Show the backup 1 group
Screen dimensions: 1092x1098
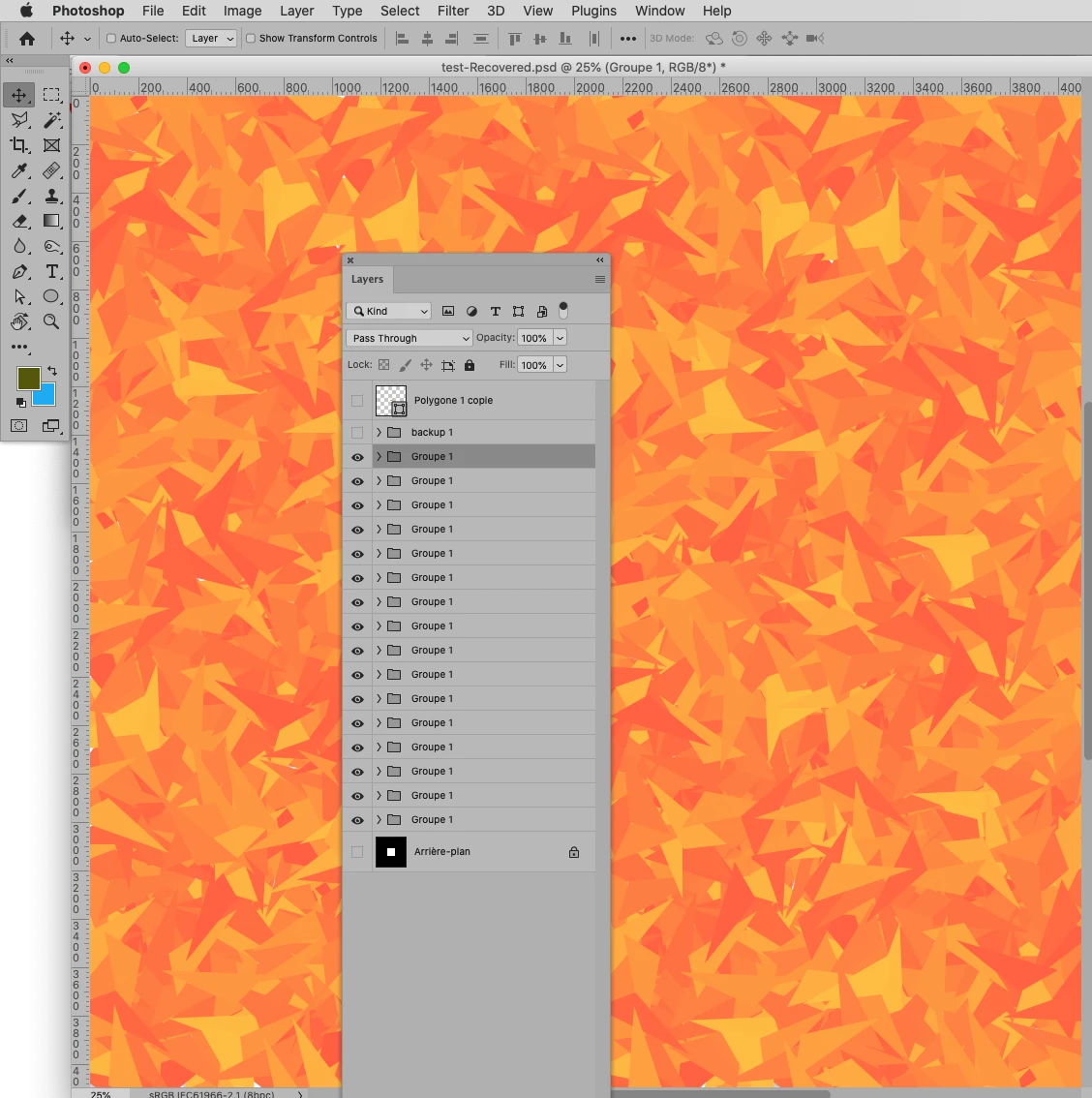tap(357, 433)
